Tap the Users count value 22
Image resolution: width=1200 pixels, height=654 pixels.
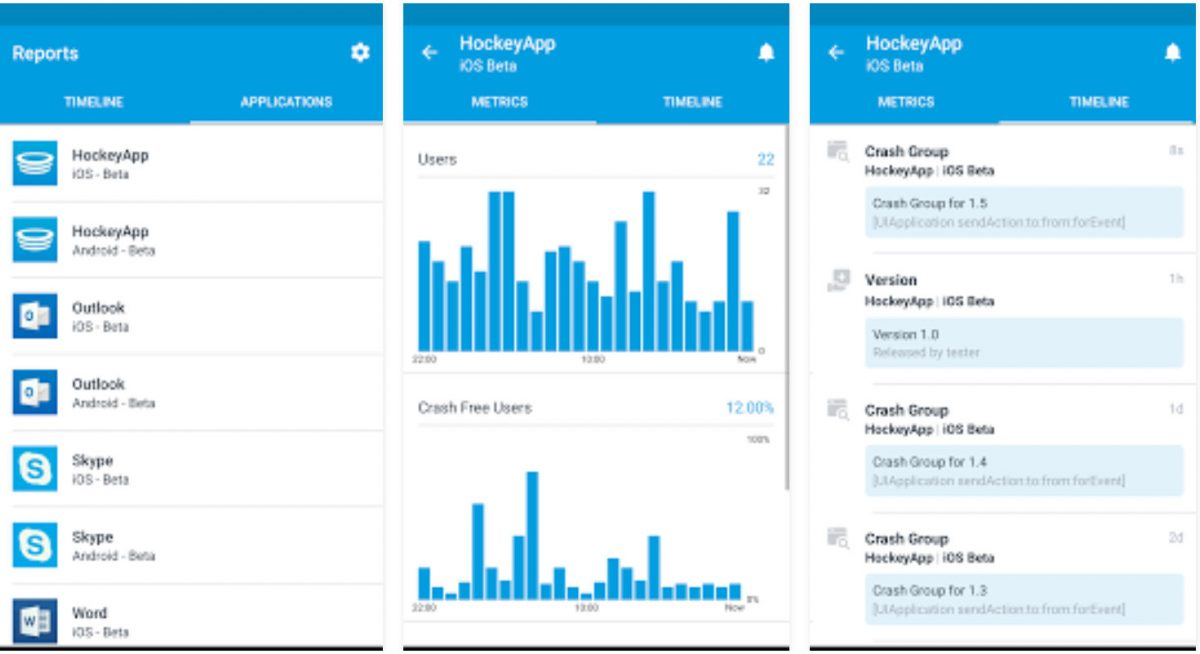pos(766,160)
